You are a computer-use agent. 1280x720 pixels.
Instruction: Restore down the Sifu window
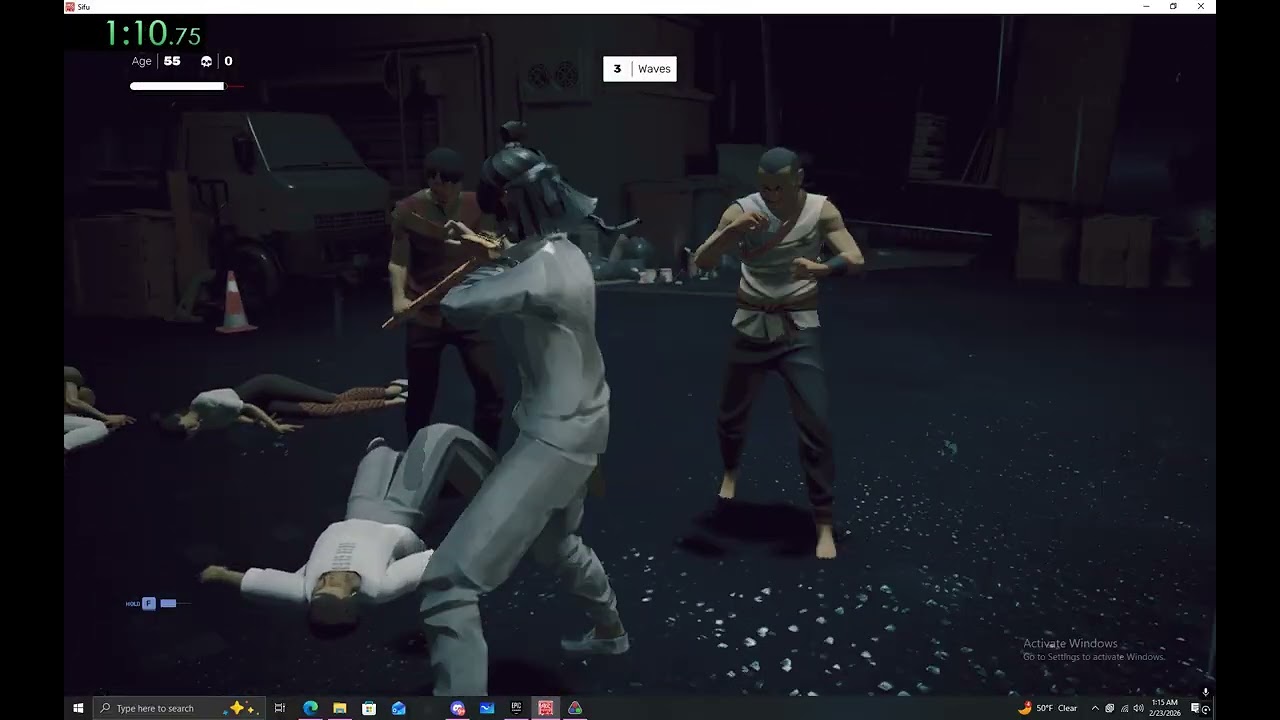click(1173, 6)
